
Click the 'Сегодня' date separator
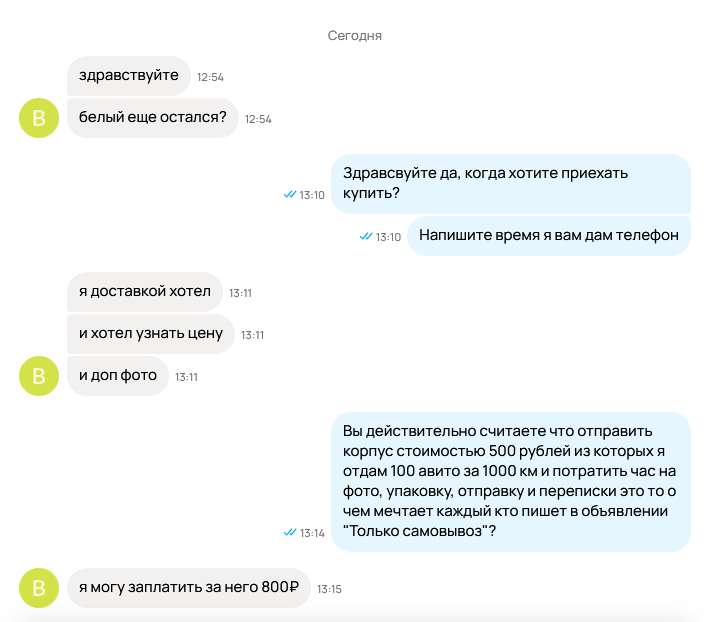(355, 35)
